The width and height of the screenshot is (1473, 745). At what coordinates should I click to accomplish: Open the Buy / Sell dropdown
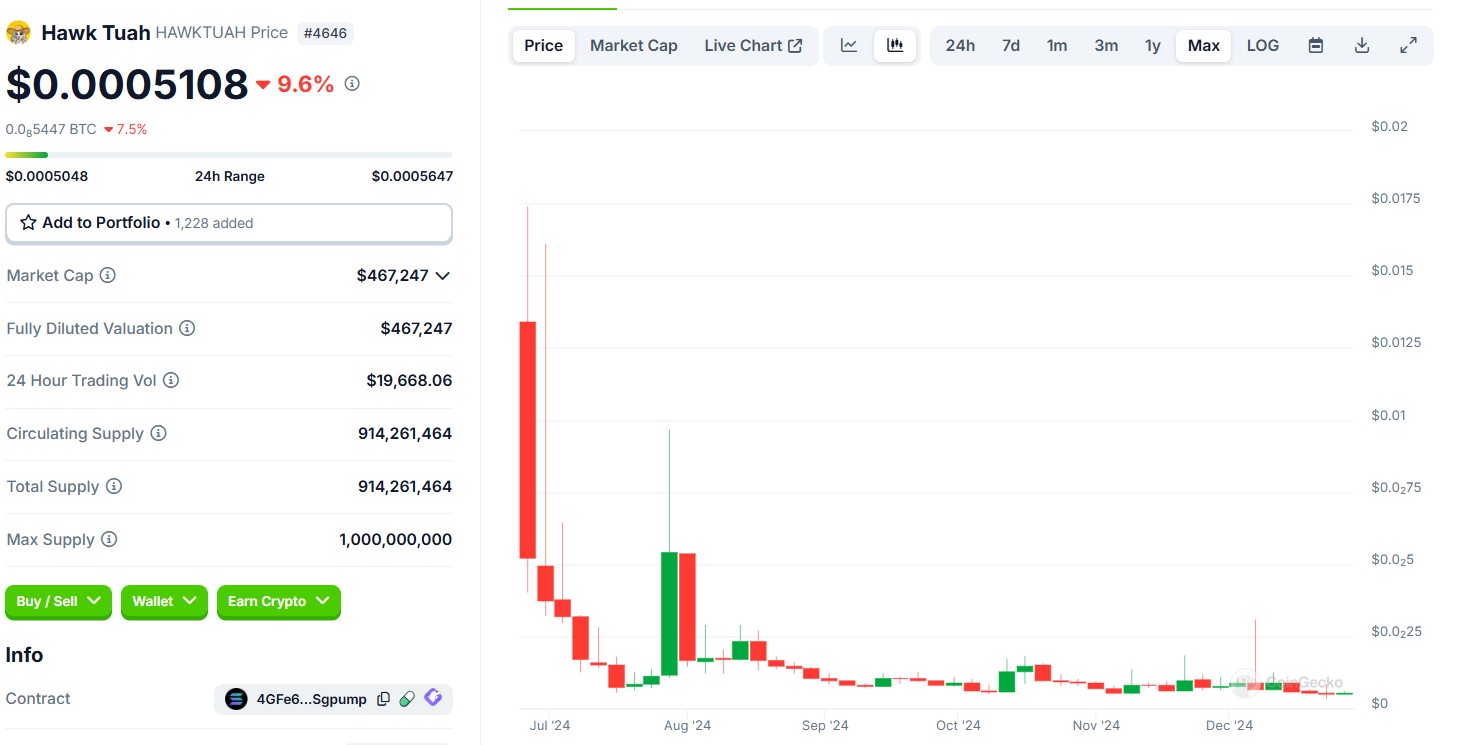(x=58, y=601)
